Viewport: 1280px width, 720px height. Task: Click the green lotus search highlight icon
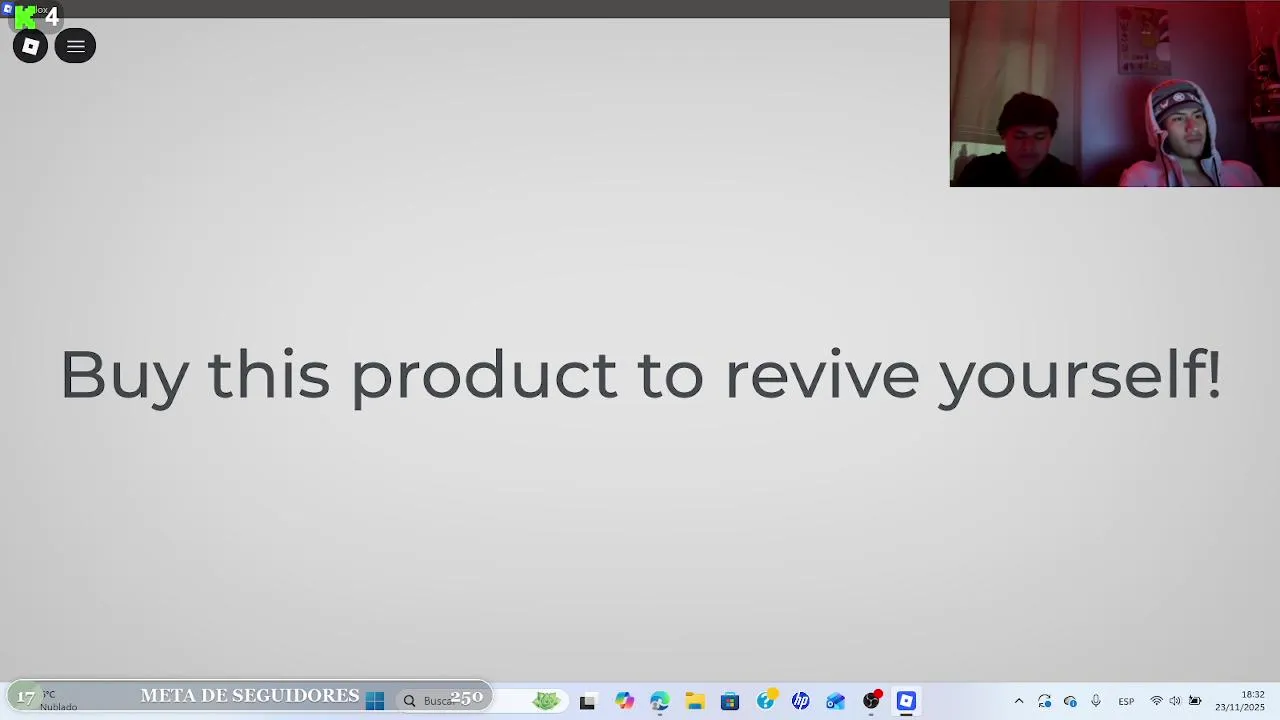point(546,701)
